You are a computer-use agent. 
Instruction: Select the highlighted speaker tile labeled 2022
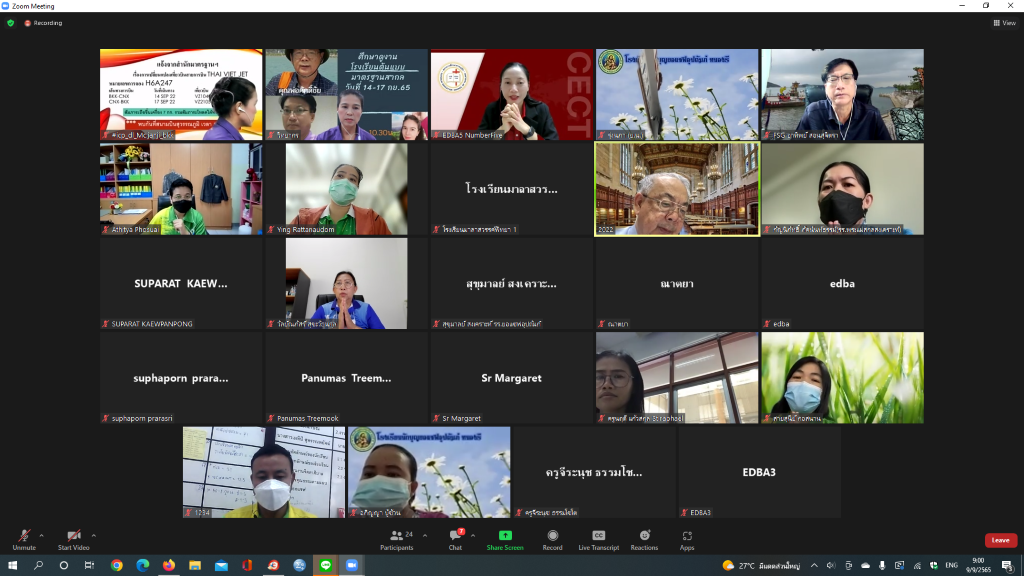pos(677,189)
